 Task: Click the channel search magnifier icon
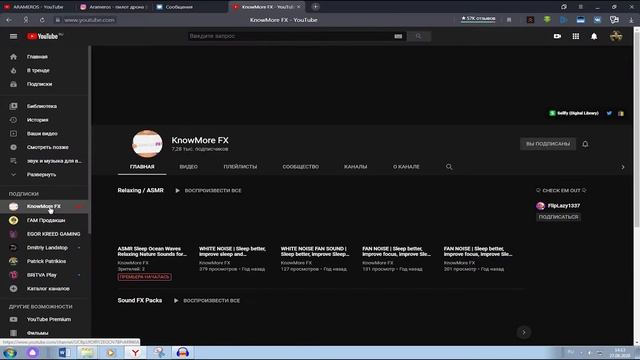[449, 167]
